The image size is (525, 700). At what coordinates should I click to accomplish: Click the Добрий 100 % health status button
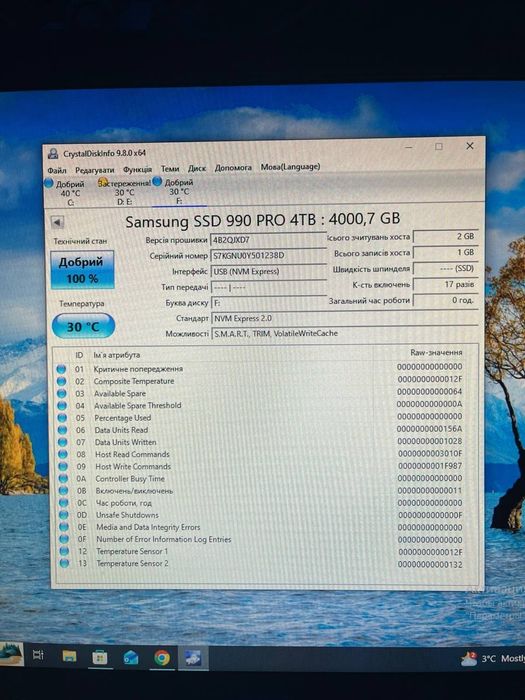[82, 270]
